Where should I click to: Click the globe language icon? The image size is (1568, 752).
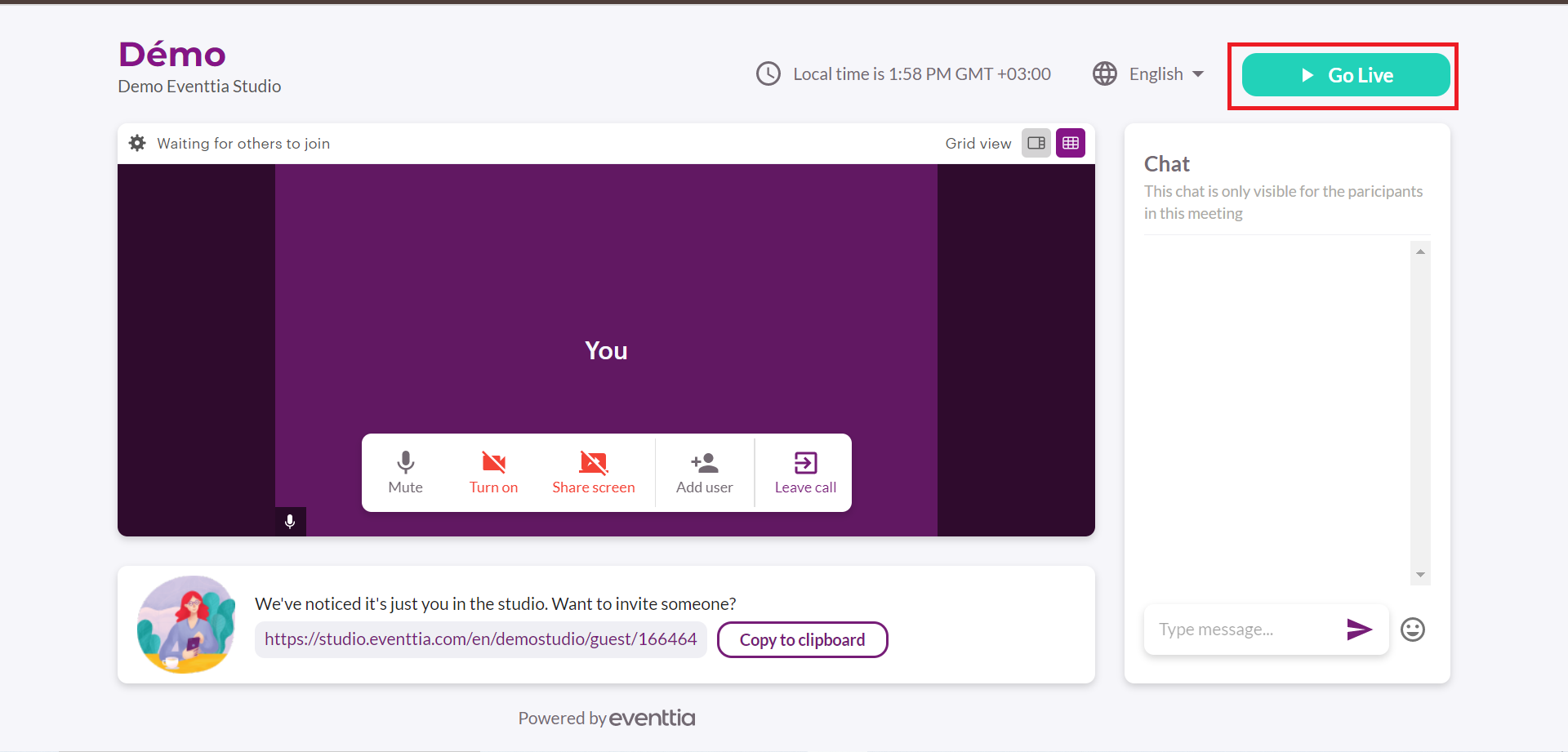tap(1105, 74)
